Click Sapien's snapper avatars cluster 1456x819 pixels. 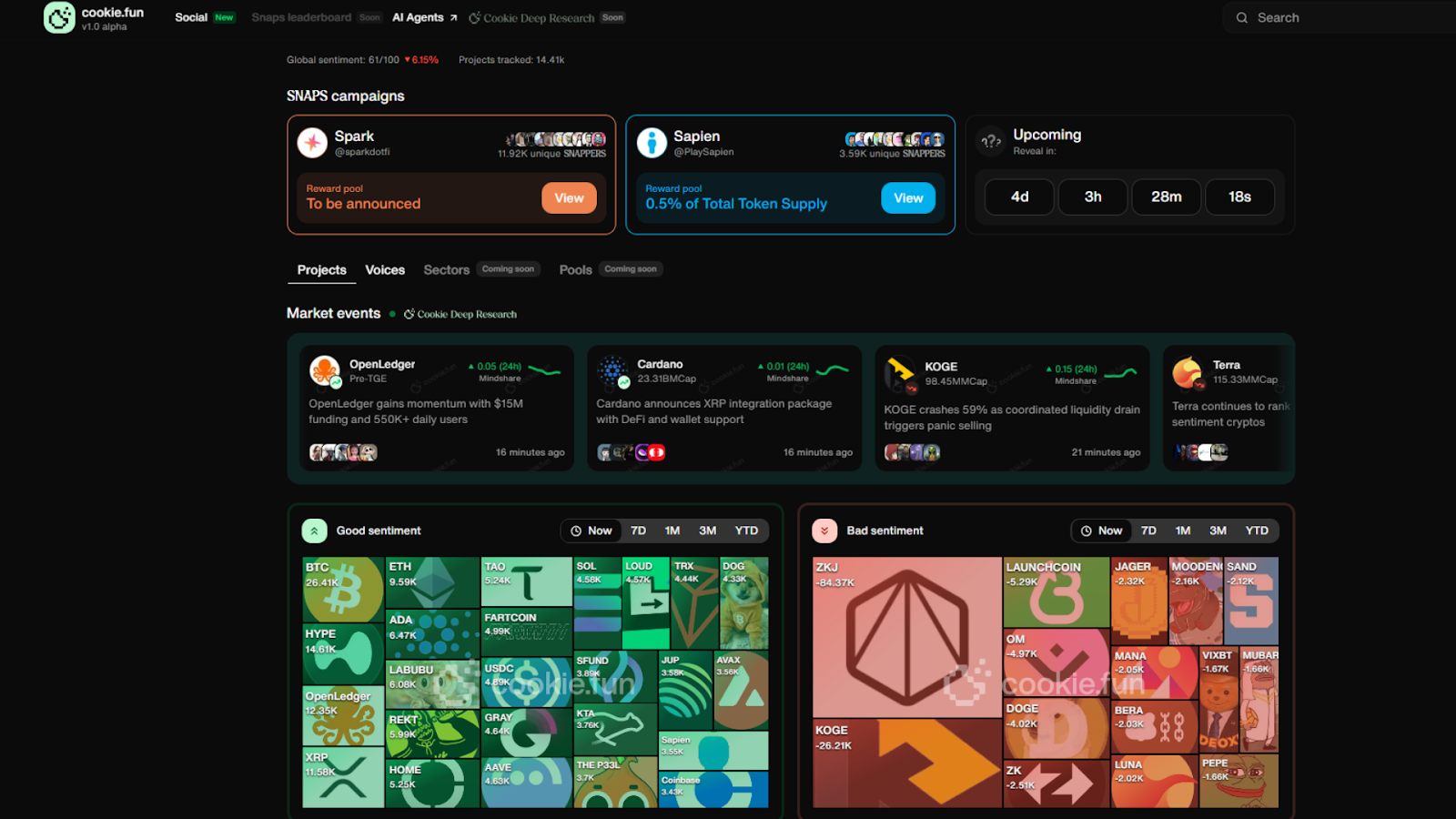pos(895,139)
